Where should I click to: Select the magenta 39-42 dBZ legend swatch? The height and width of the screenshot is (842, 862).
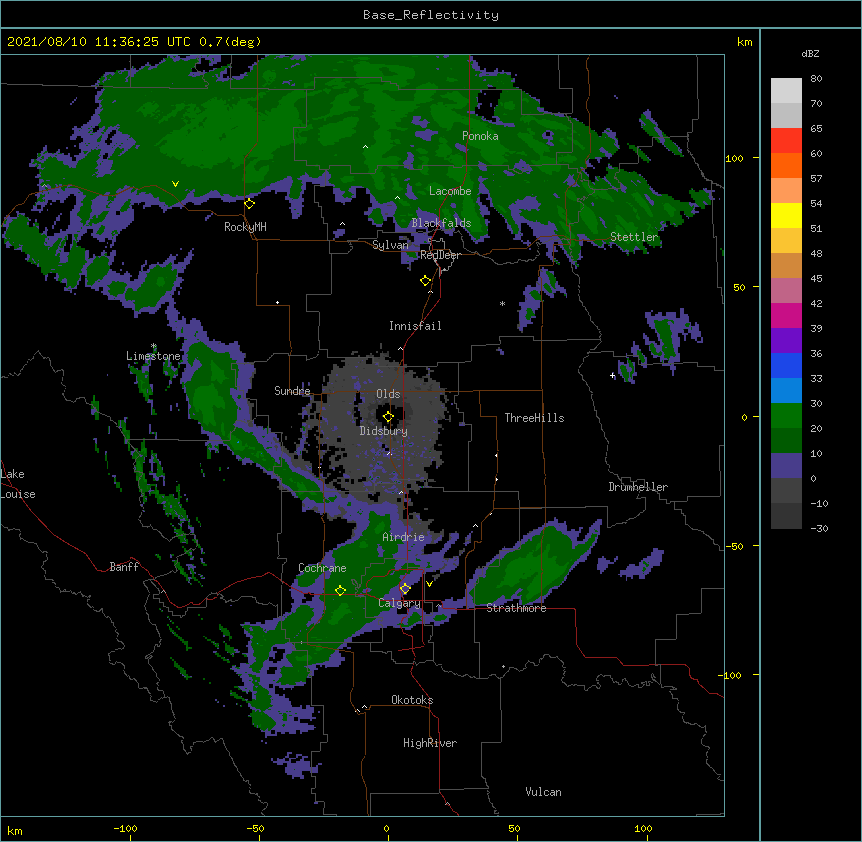[786, 315]
